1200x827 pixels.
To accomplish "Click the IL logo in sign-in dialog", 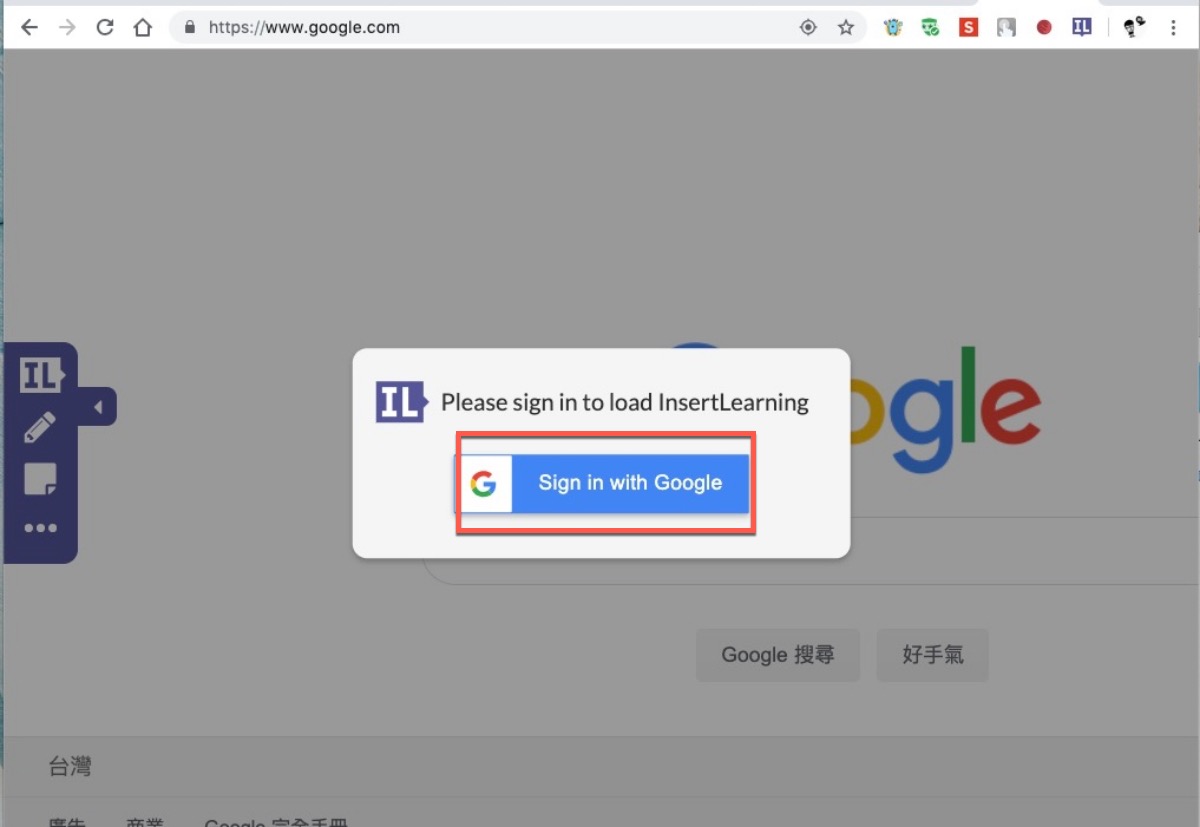I will tap(401, 402).
